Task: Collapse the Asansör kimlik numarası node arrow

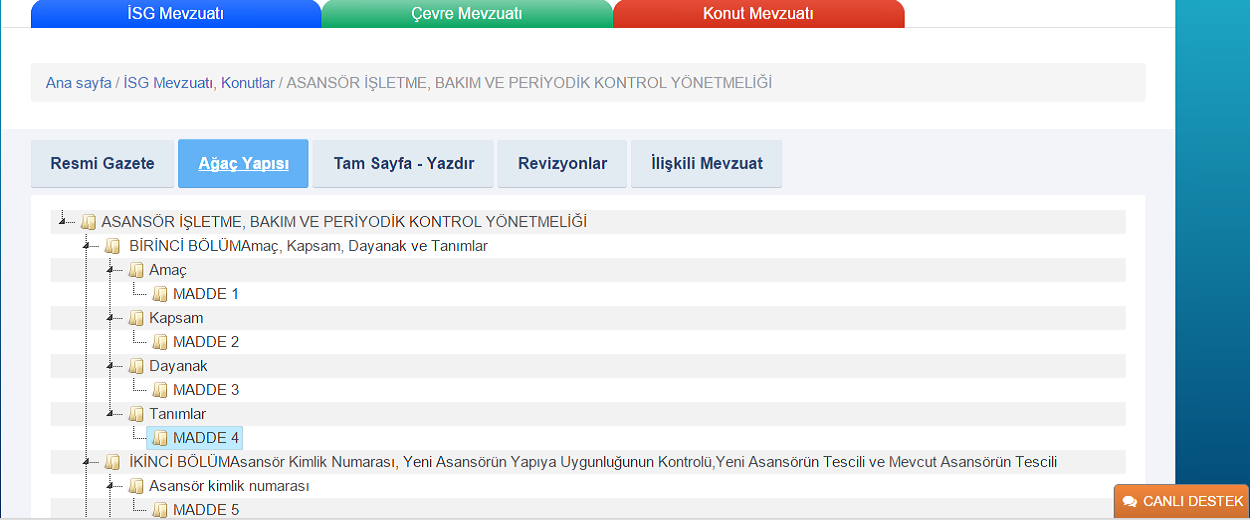Action: (x=111, y=486)
